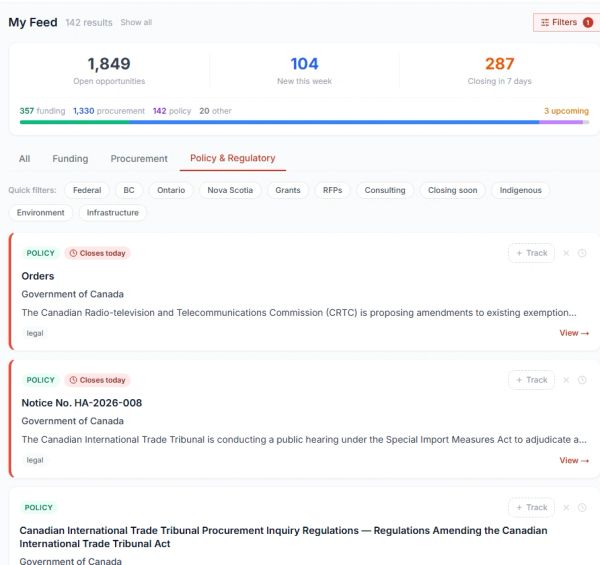Toggle the Federal quick filter
This screenshot has width=600, height=565.
point(87,190)
